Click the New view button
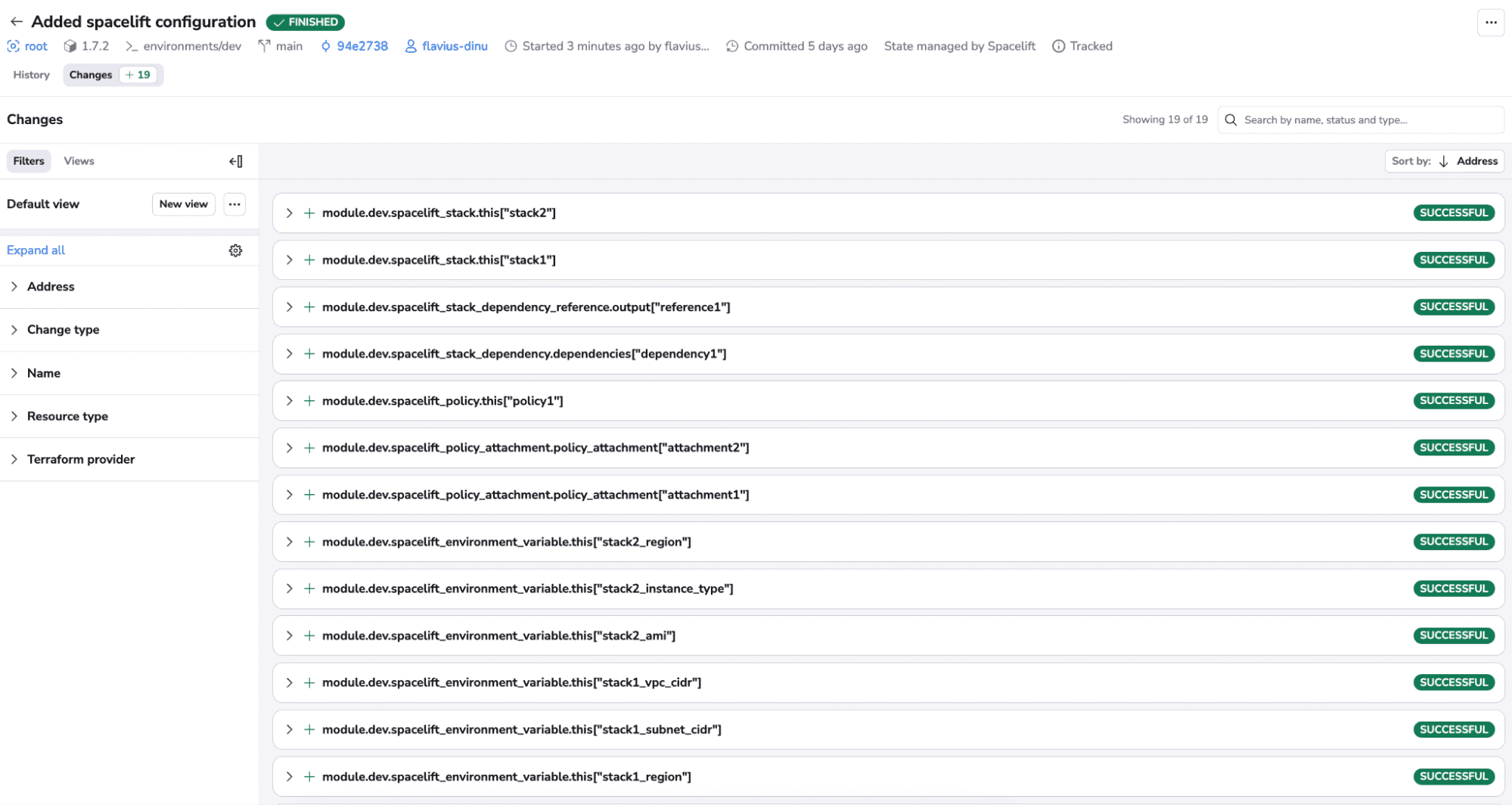Image resolution: width=1512 pixels, height=805 pixels. pyautogui.click(x=183, y=204)
